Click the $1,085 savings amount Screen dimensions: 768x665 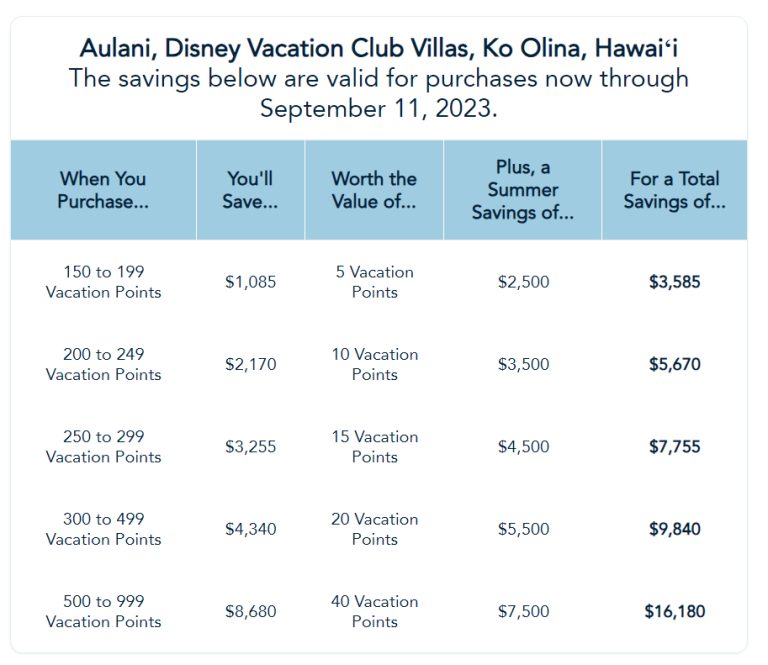point(250,282)
